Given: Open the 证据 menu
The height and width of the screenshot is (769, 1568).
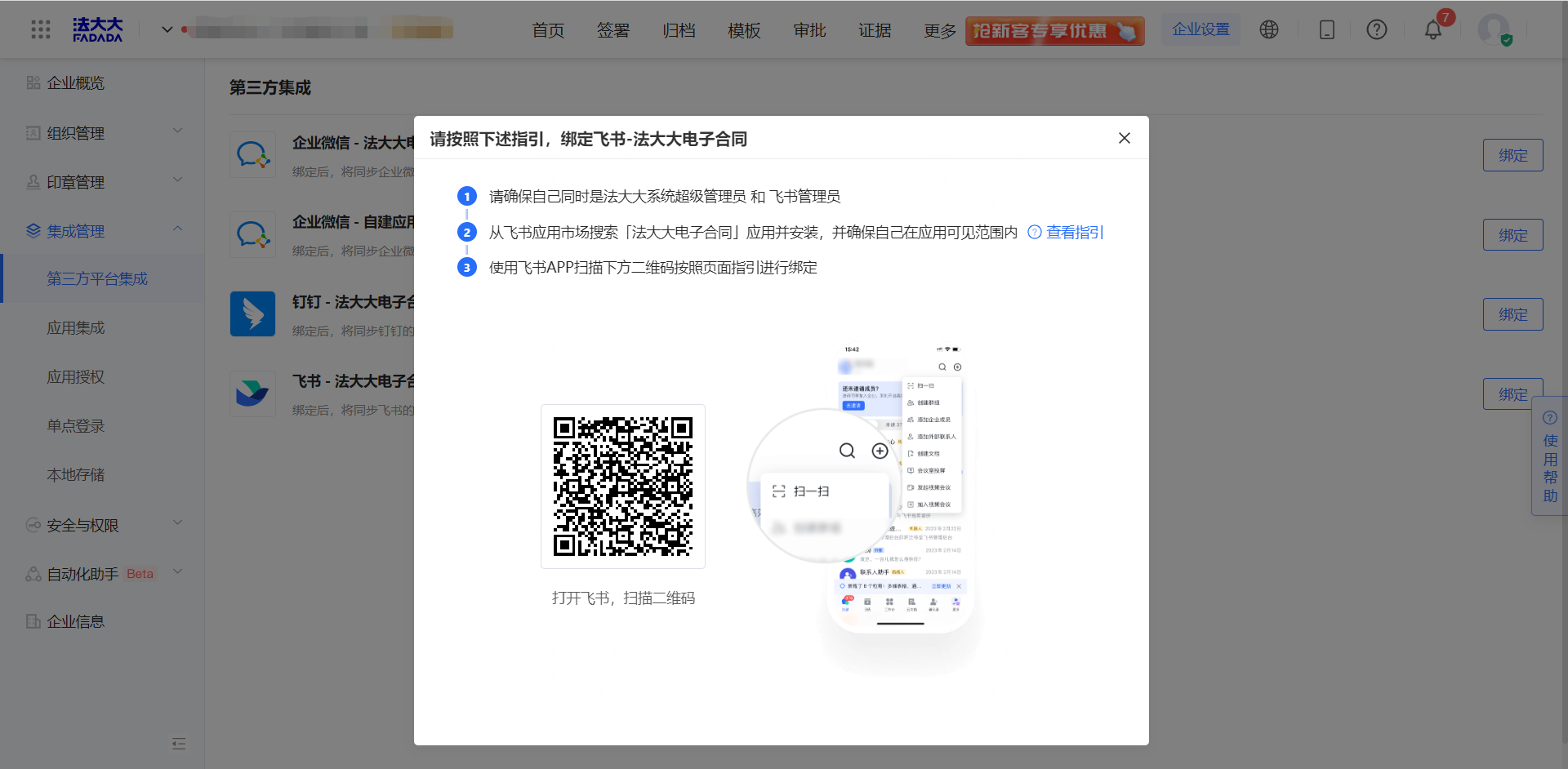Looking at the screenshot, I should pos(875,30).
